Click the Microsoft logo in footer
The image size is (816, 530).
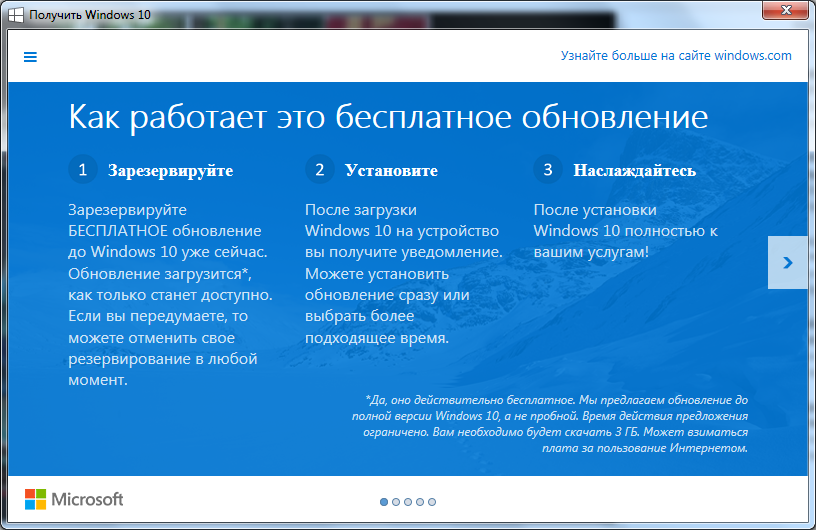coord(74,499)
